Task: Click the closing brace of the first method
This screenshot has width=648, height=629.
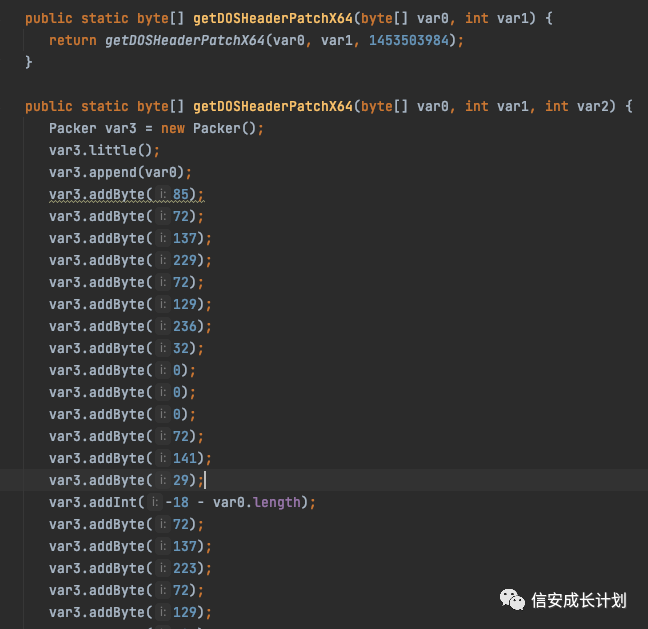Action: point(29,62)
